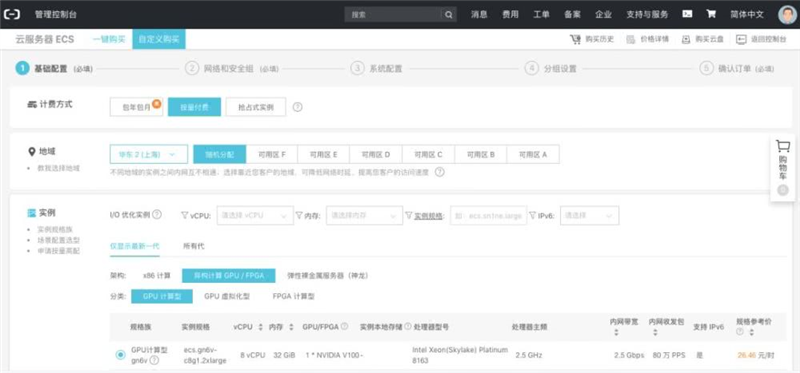Open 简体中文 language menu
Image resolution: width=800 pixels, height=373 pixels.
[x=747, y=14]
